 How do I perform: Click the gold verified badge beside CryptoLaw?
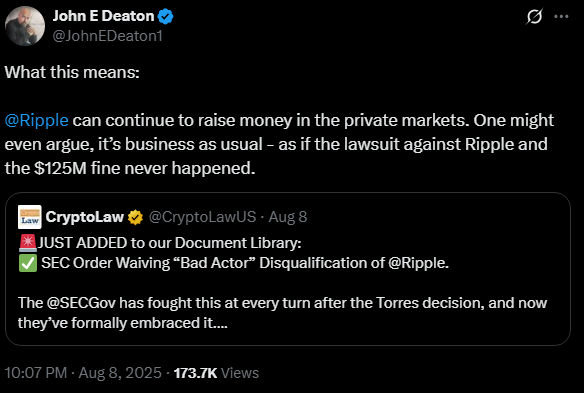pyautogui.click(x=135, y=217)
